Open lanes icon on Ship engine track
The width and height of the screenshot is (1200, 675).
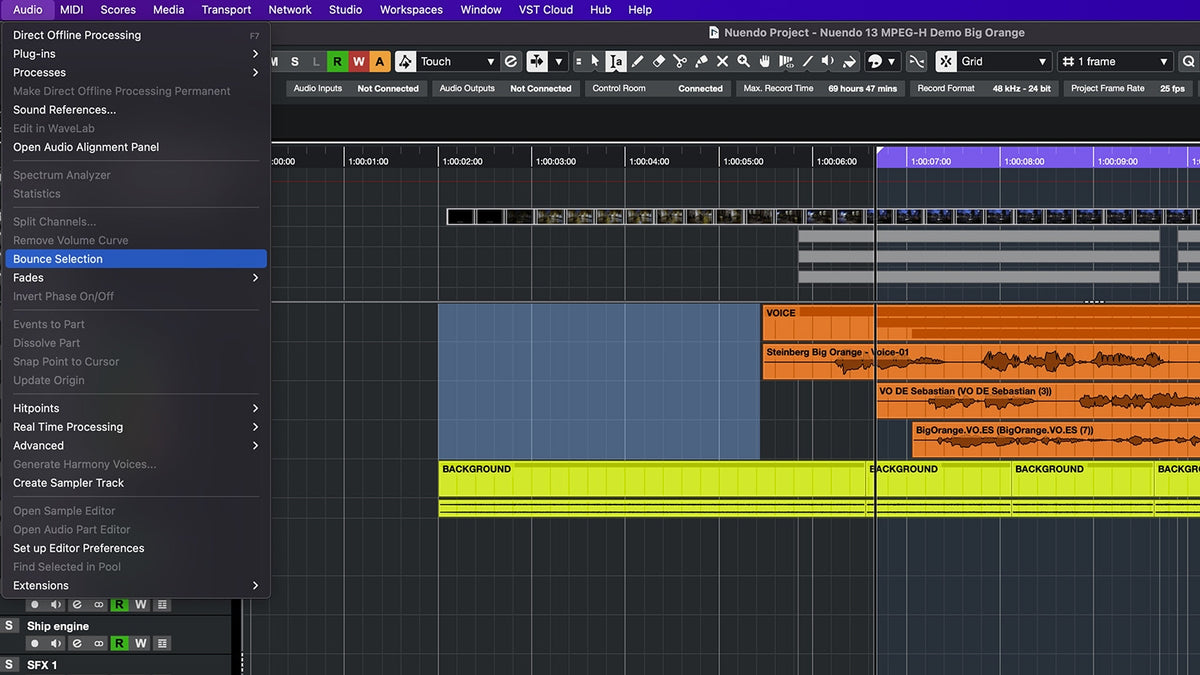click(x=162, y=643)
